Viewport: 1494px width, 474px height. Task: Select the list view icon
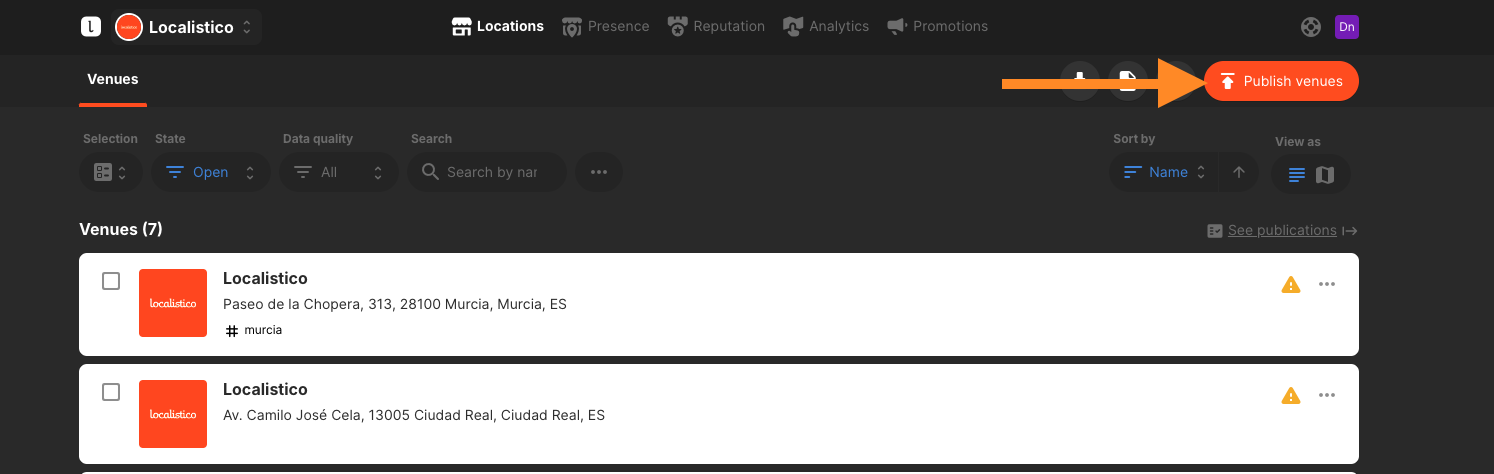(x=1297, y=175)
